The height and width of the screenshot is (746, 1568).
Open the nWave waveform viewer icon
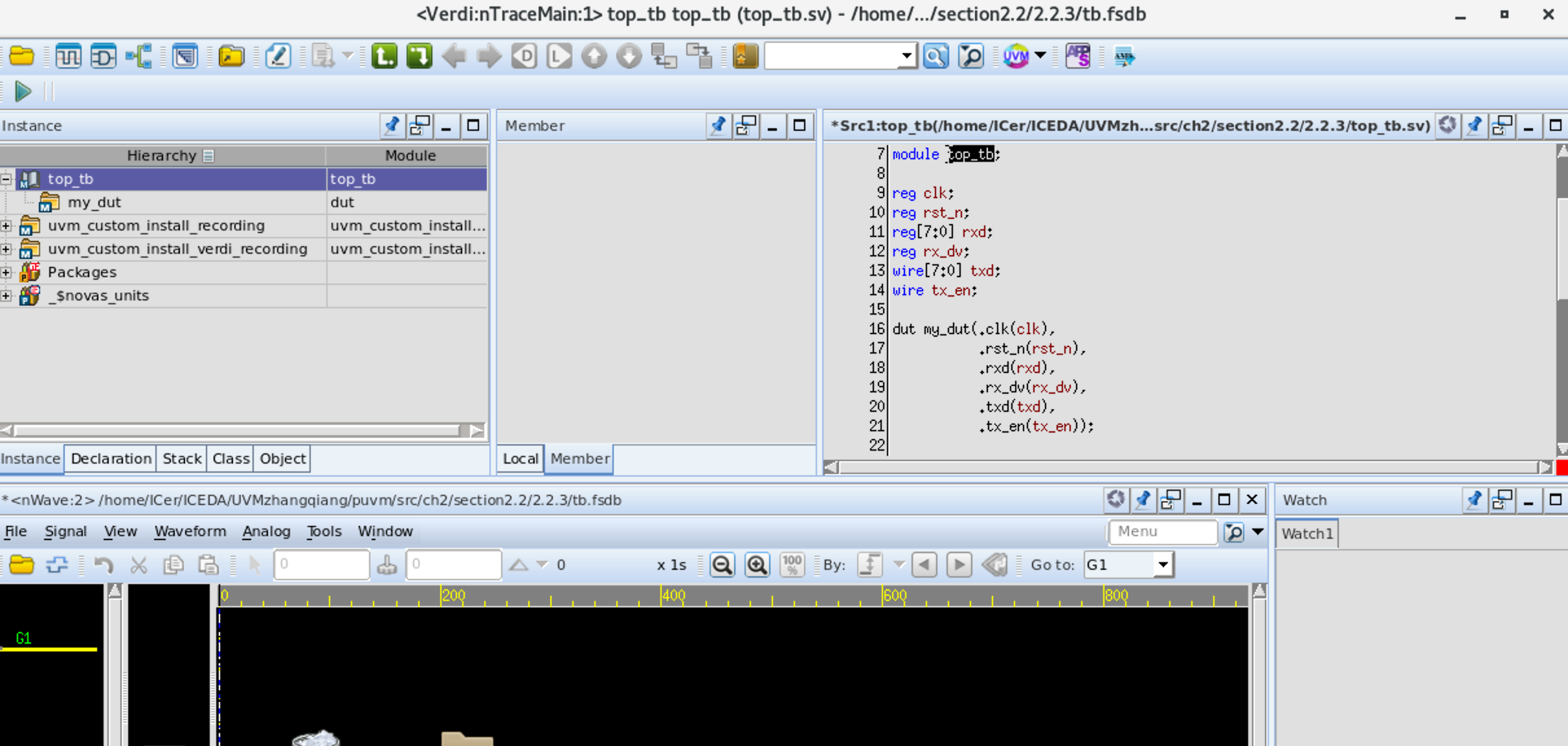(69, 56)
